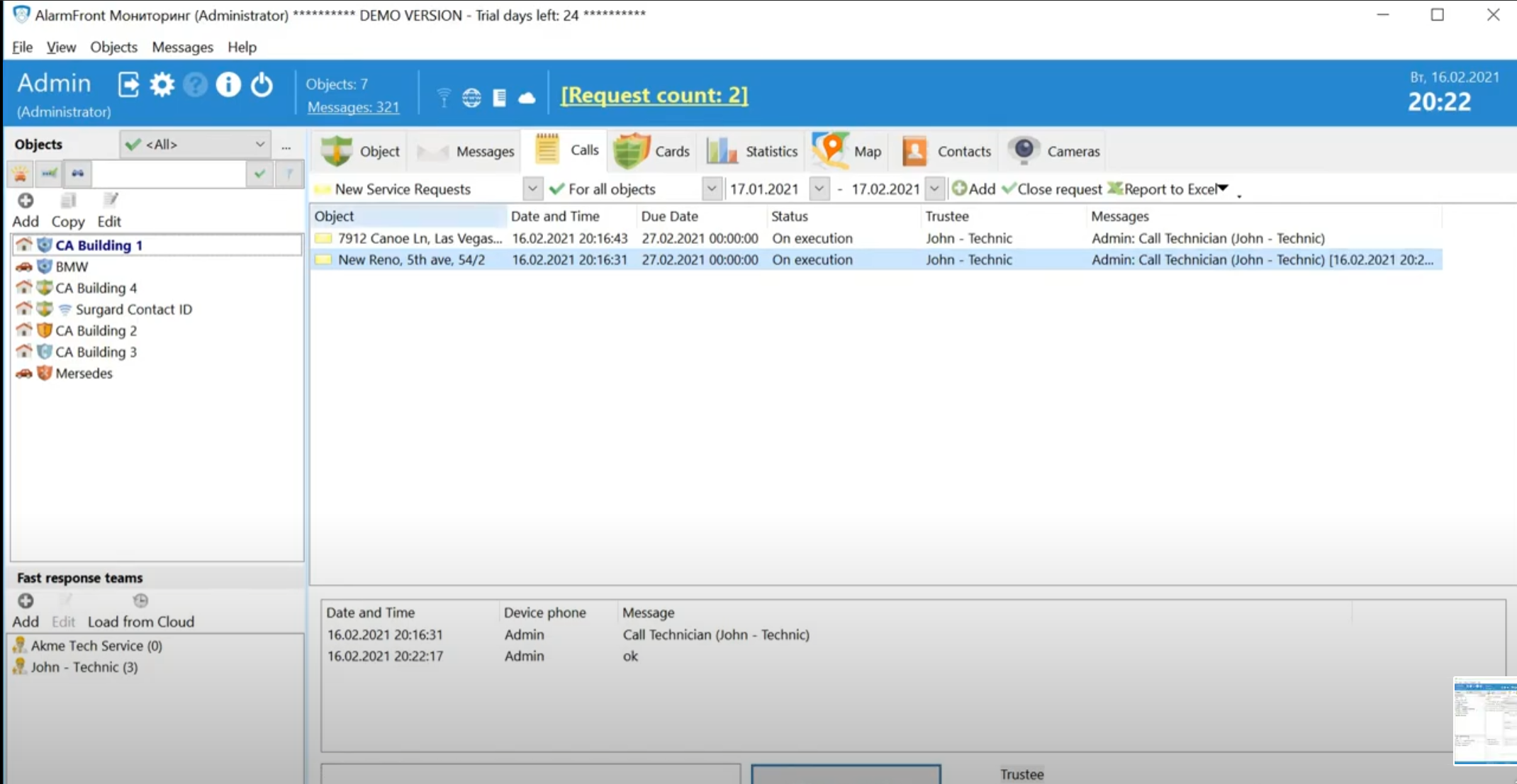The height and width of the screenshot is (784, 1517).
Task: Select CA Building 1 in objects tree
Action: pyautogui.click(x=99, y=245)
